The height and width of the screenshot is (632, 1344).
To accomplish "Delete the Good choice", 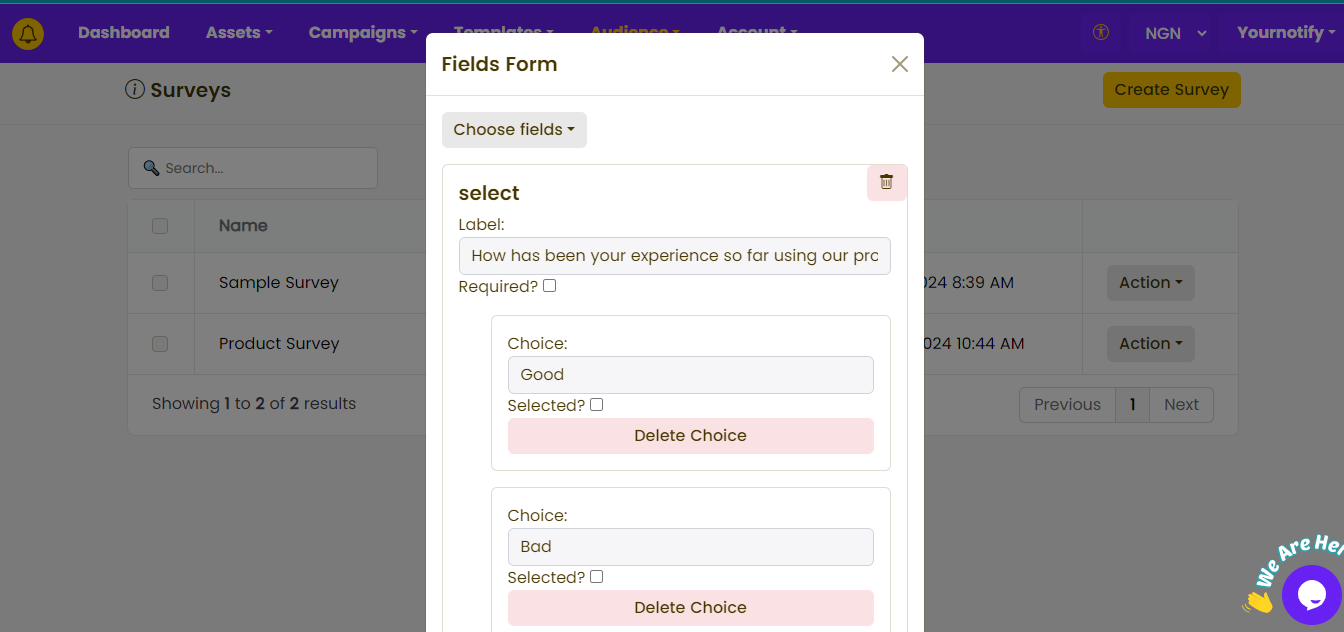I will pos(690,435).
